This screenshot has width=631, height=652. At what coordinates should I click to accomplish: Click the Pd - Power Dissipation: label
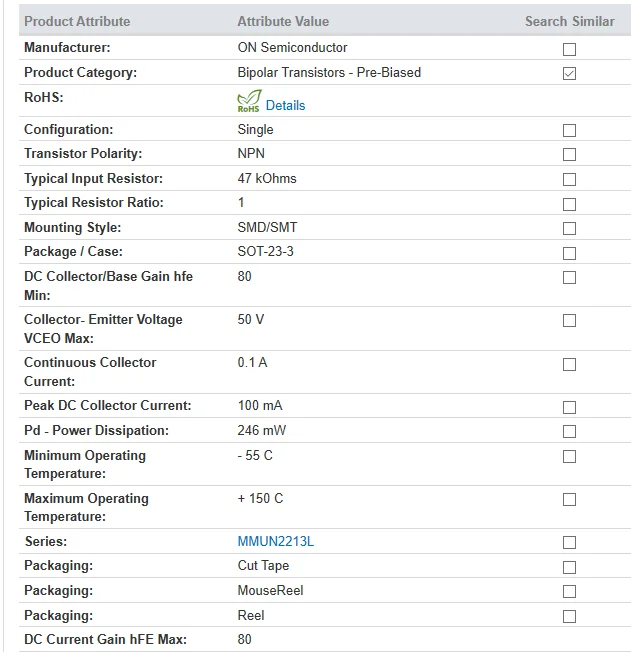97,430
